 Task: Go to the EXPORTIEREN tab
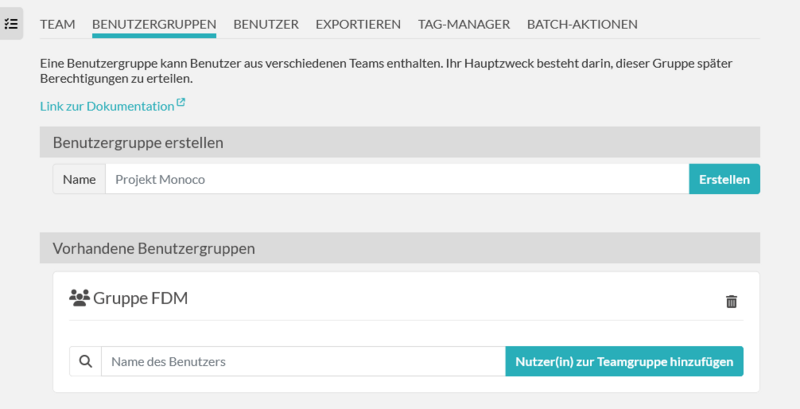358,24
